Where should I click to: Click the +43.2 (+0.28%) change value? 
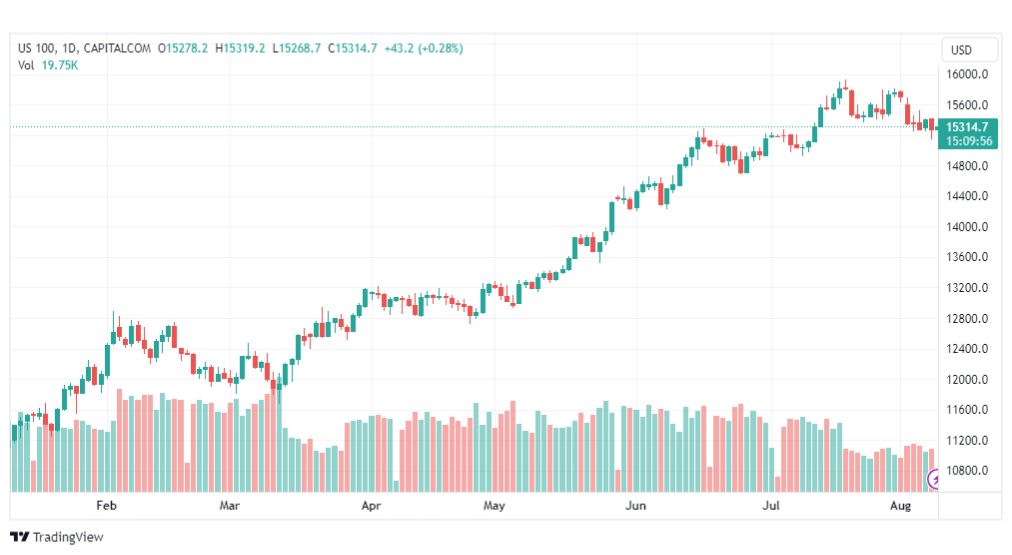tap(423, 48)
